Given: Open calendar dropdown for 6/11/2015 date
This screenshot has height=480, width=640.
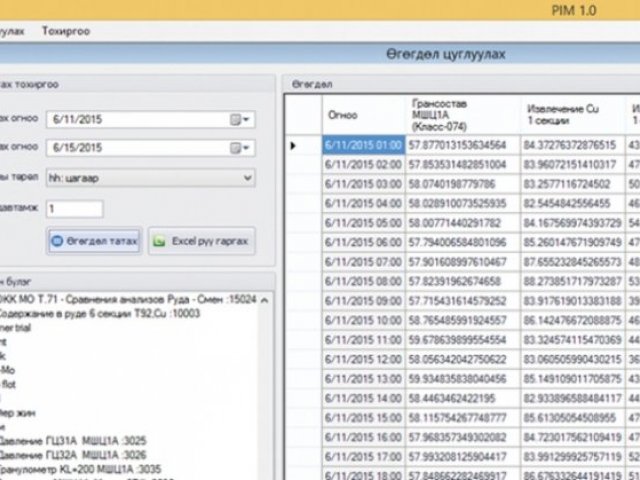Looking at the screenshot, I should (x=240, y=120).
